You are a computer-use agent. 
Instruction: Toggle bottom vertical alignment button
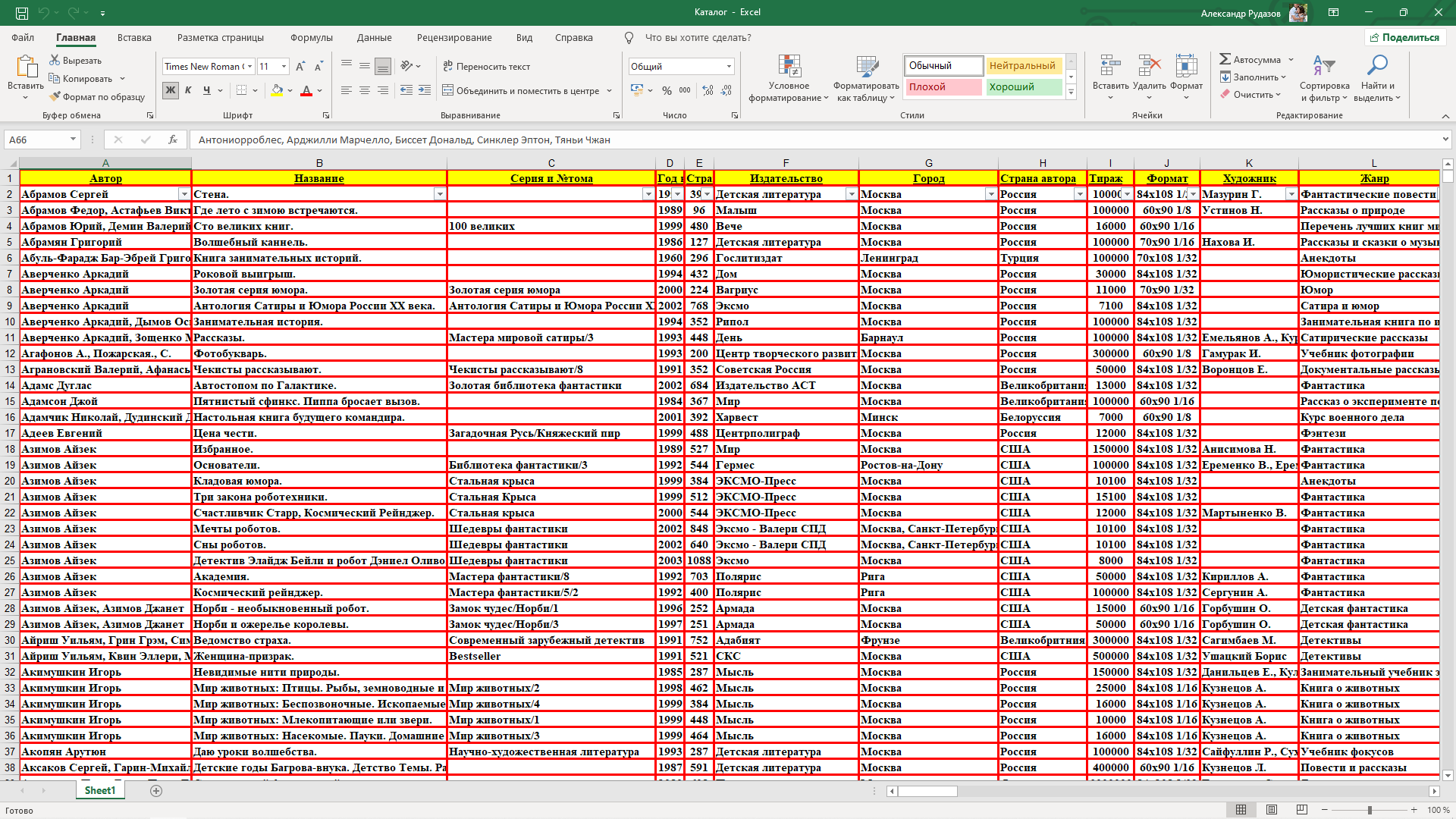point(383,66)
